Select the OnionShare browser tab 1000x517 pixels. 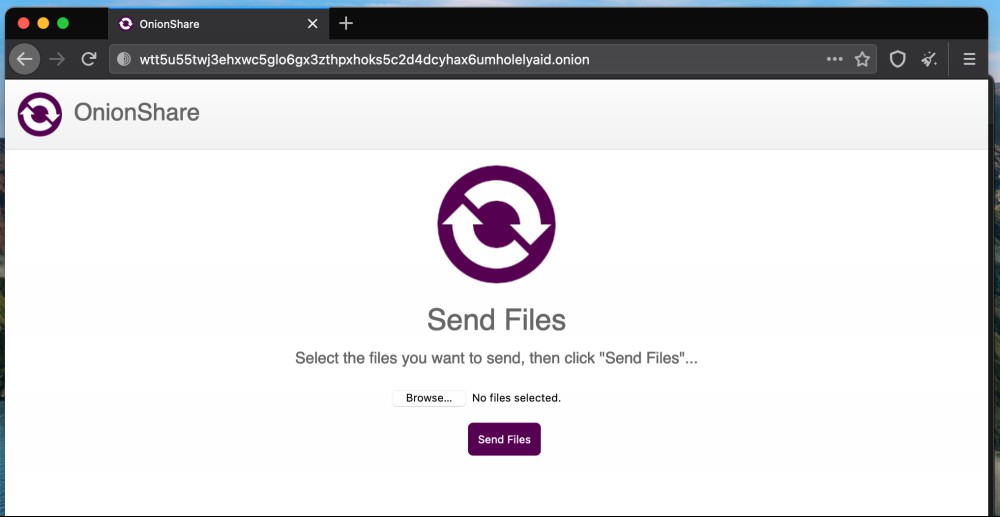point(219,24)
